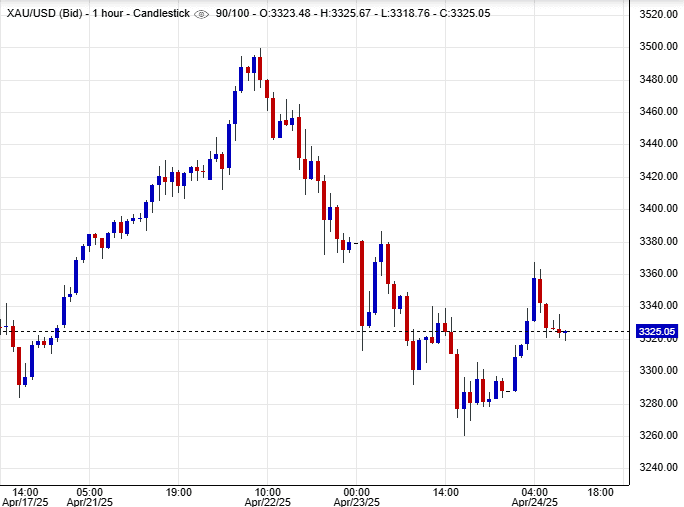Click the 3260.00 price axis label

pyautogui.click(x=656, y=436)
